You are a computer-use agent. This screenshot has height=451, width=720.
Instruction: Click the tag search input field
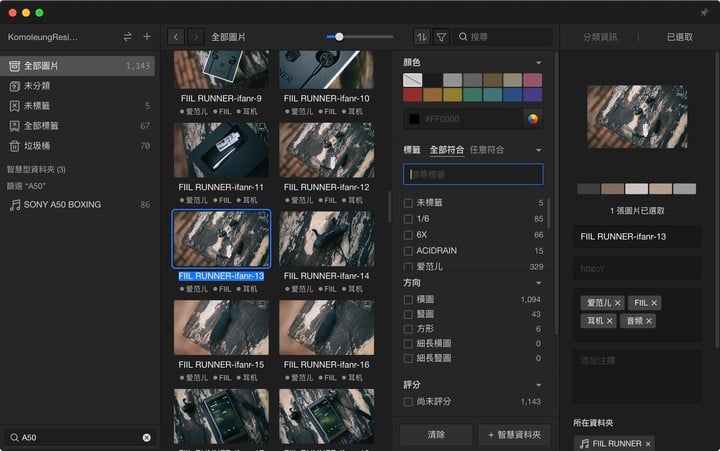point(473,175)
